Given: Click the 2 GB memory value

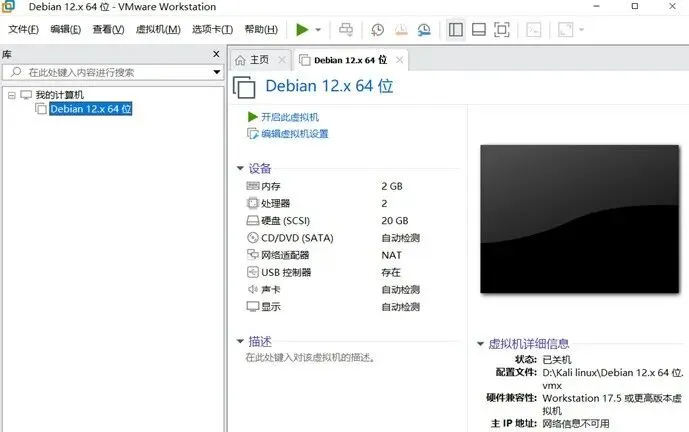Looking at the screenshot, I should 392,186.
